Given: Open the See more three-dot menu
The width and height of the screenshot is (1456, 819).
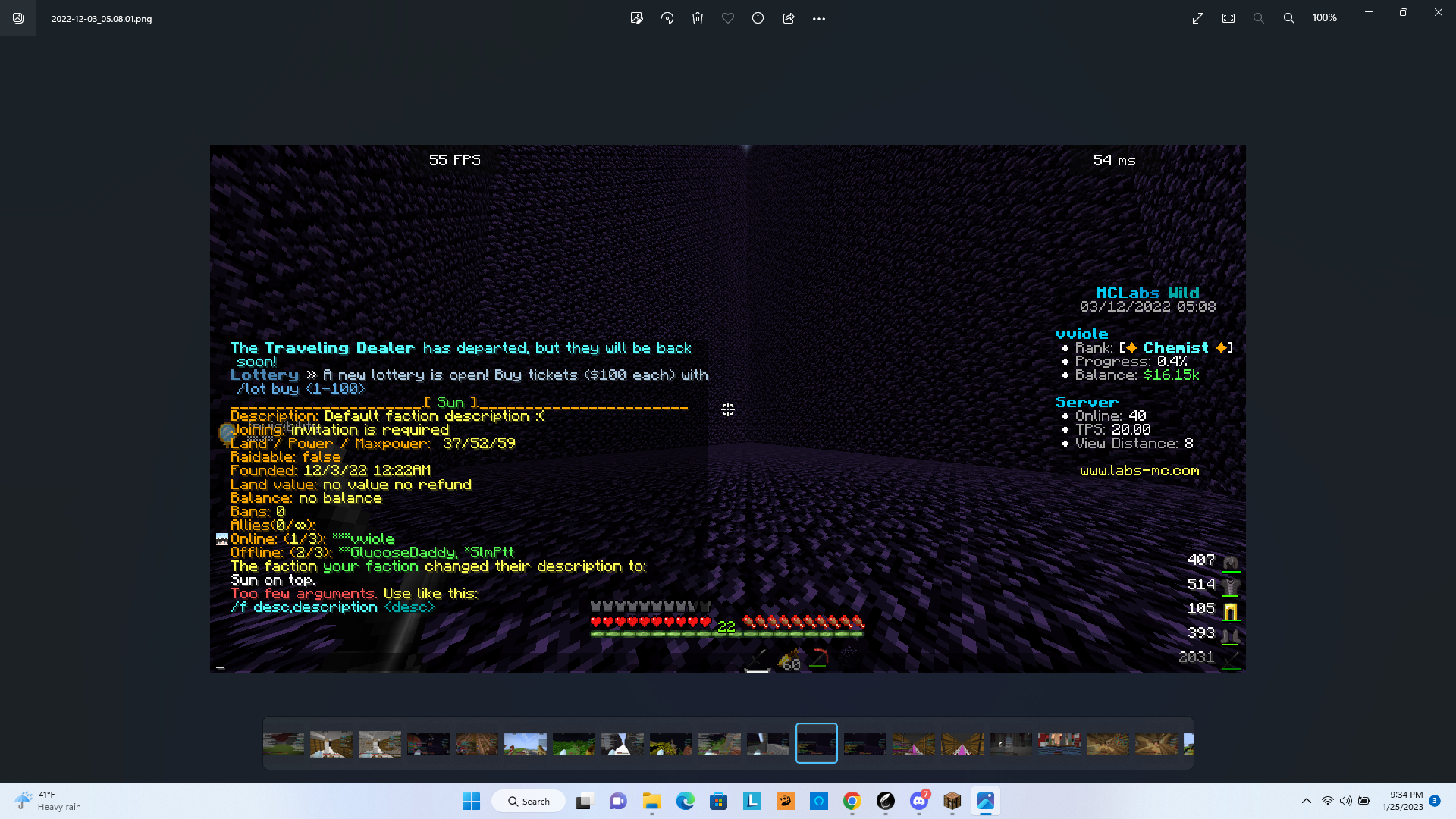Looking at the screenshot, I should coord(819,18).
